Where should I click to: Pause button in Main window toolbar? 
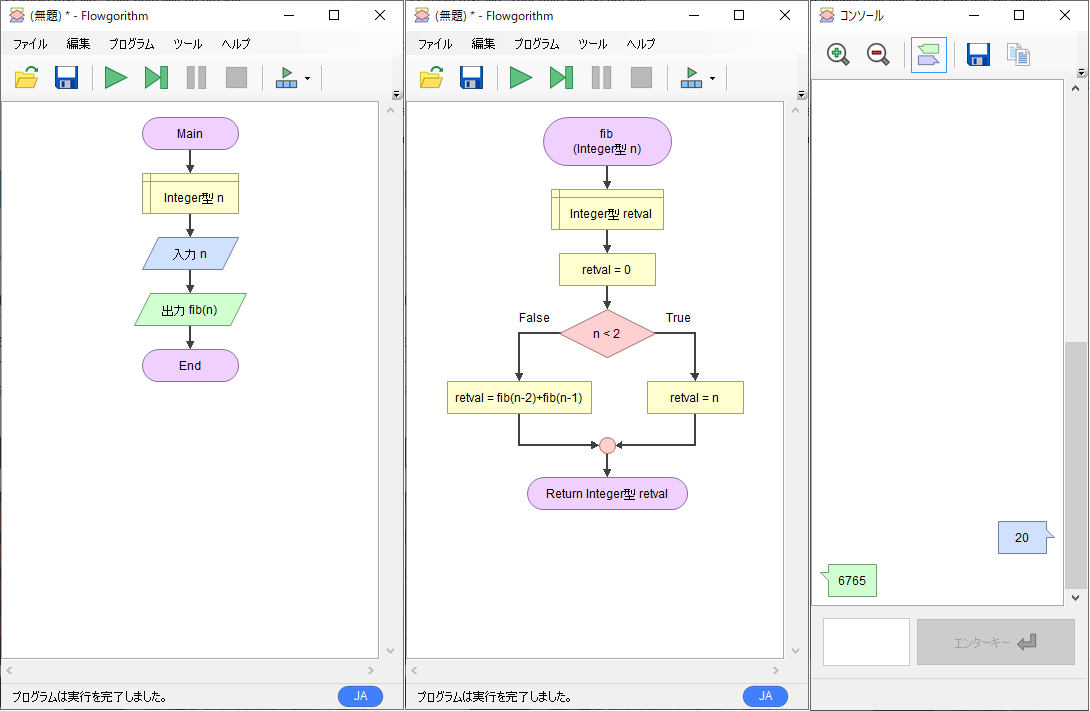coord(196,78)
